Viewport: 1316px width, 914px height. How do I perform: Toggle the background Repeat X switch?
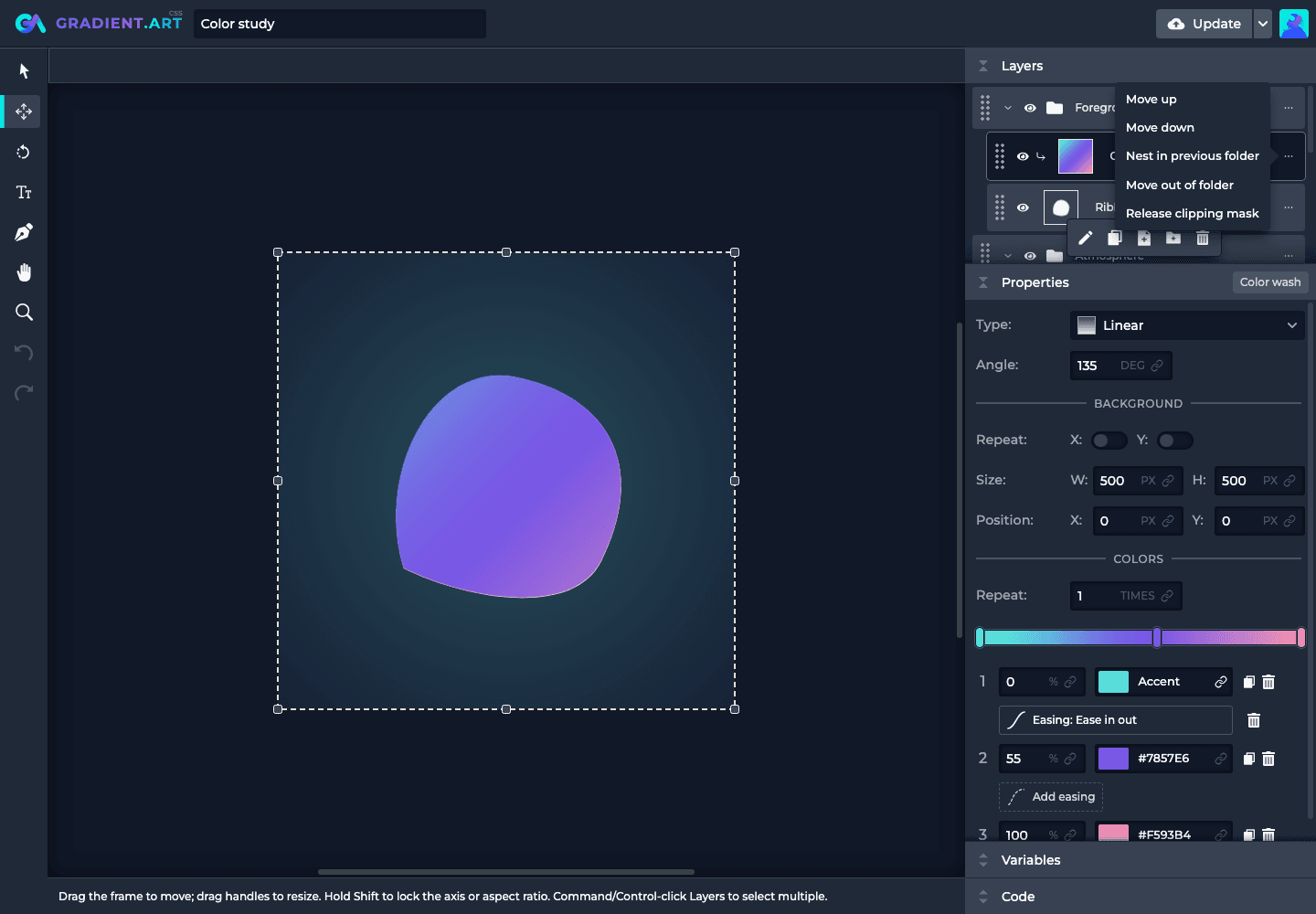[1109, 441]
